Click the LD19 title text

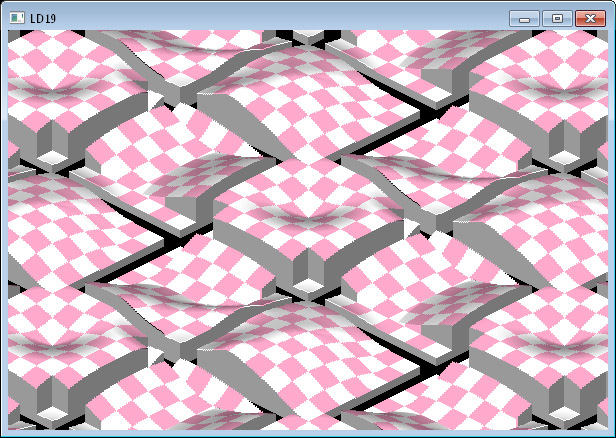[43, 18]
